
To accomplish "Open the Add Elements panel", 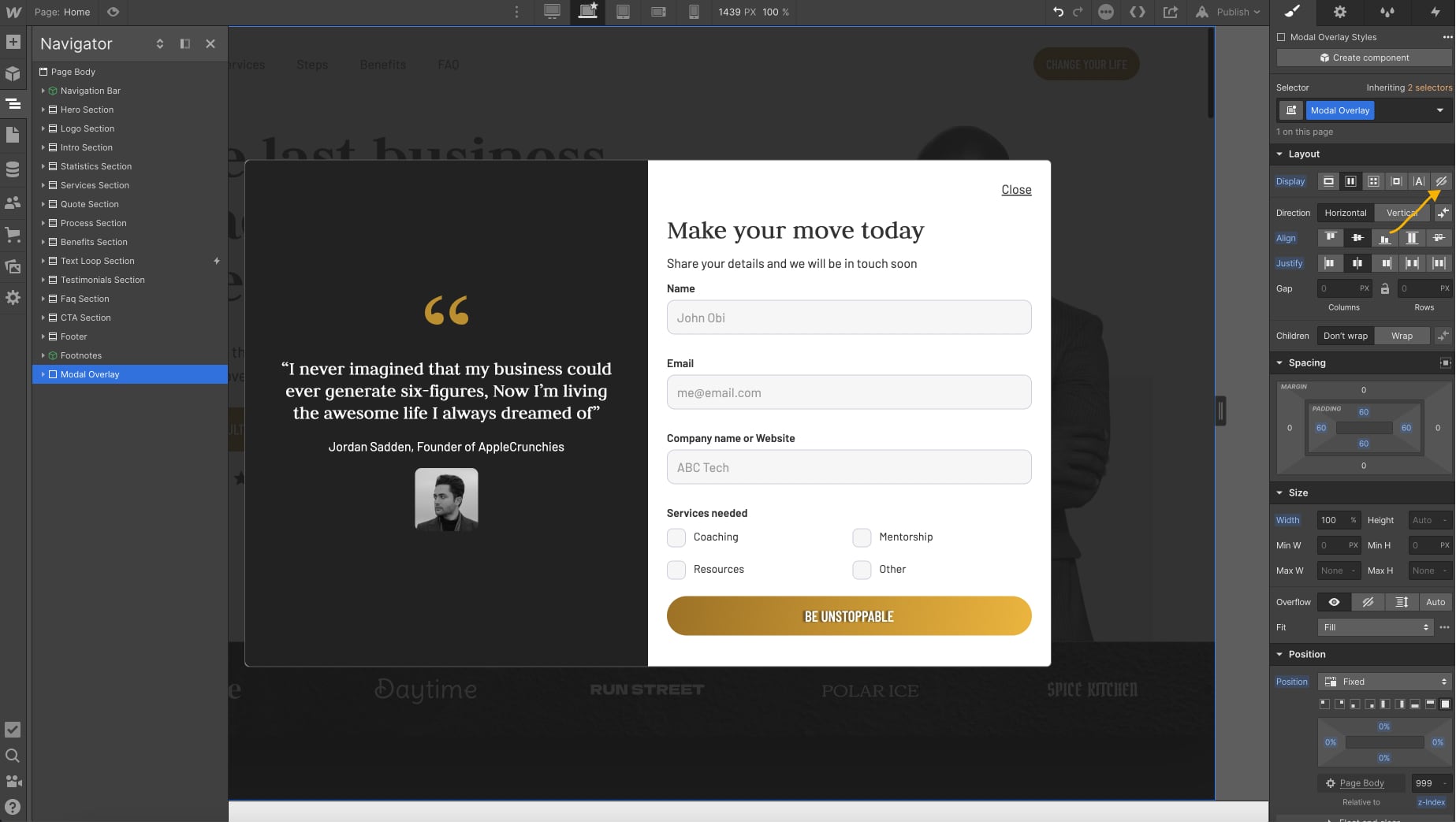I will (x=13, y=40).
